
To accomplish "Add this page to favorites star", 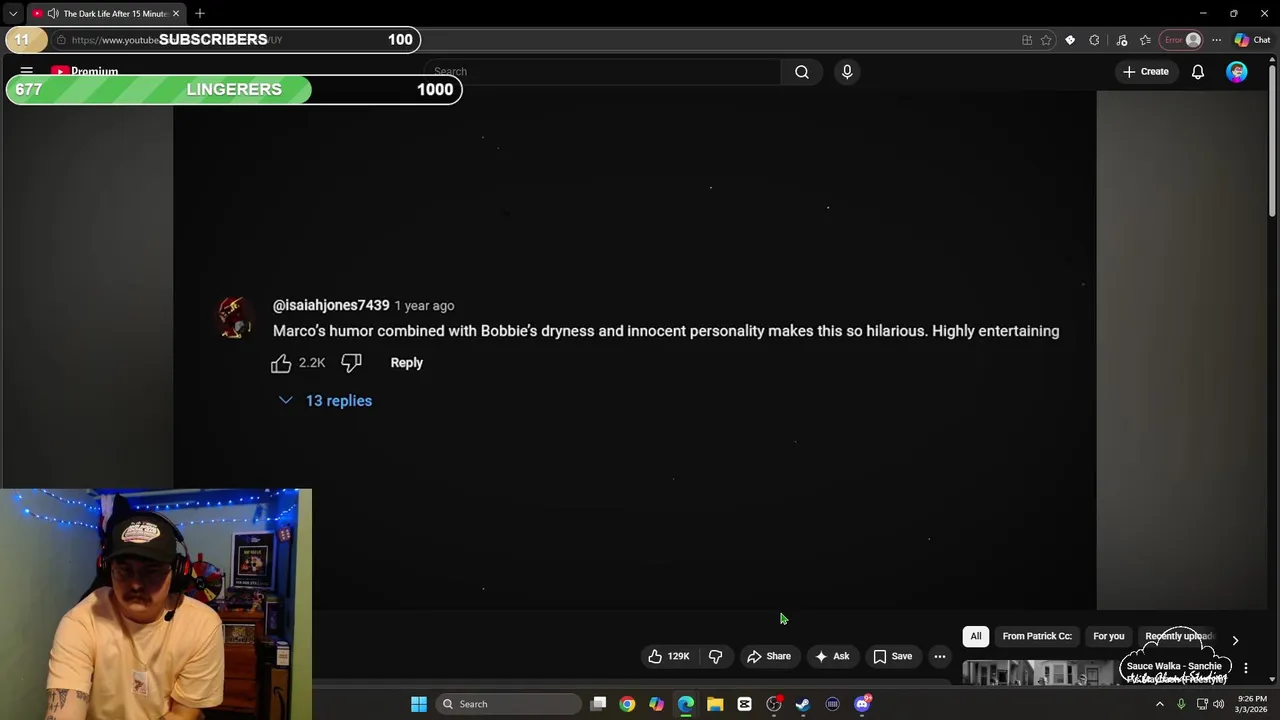I will pyautogui.click(x=1046, y=40).
